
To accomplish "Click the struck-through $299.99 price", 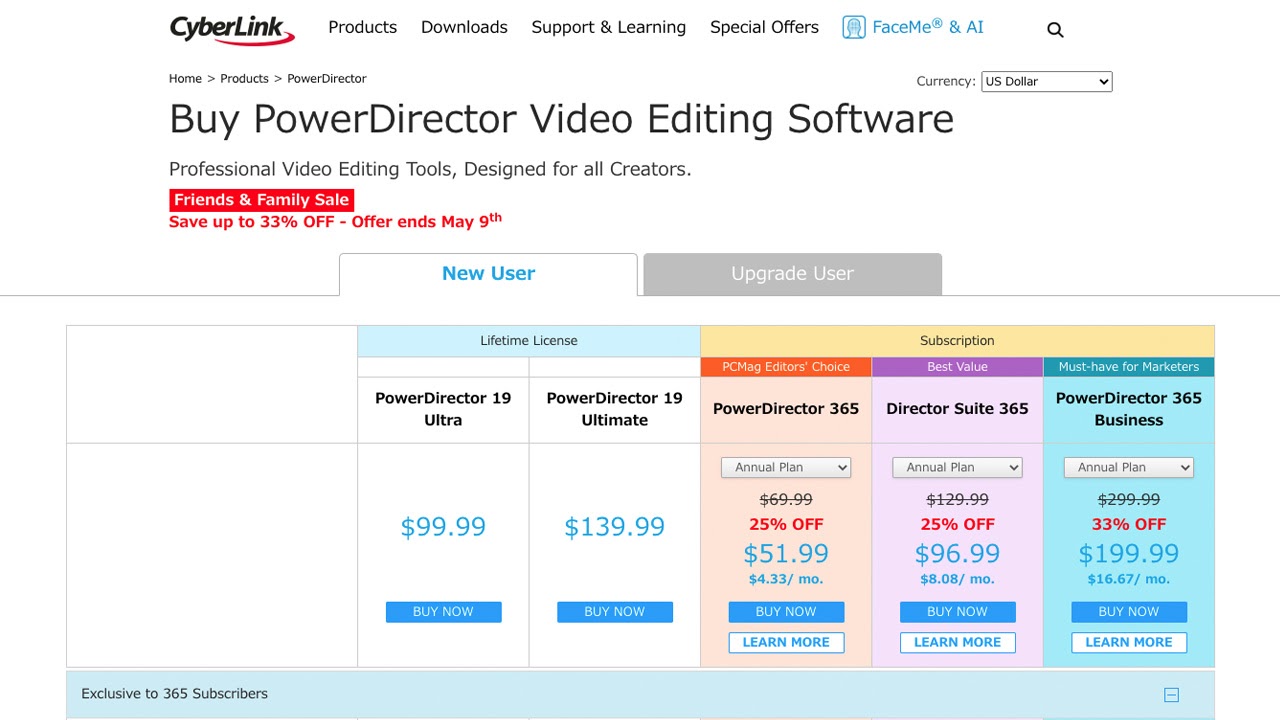I will pyautogui.click(x=1129, y=500).
